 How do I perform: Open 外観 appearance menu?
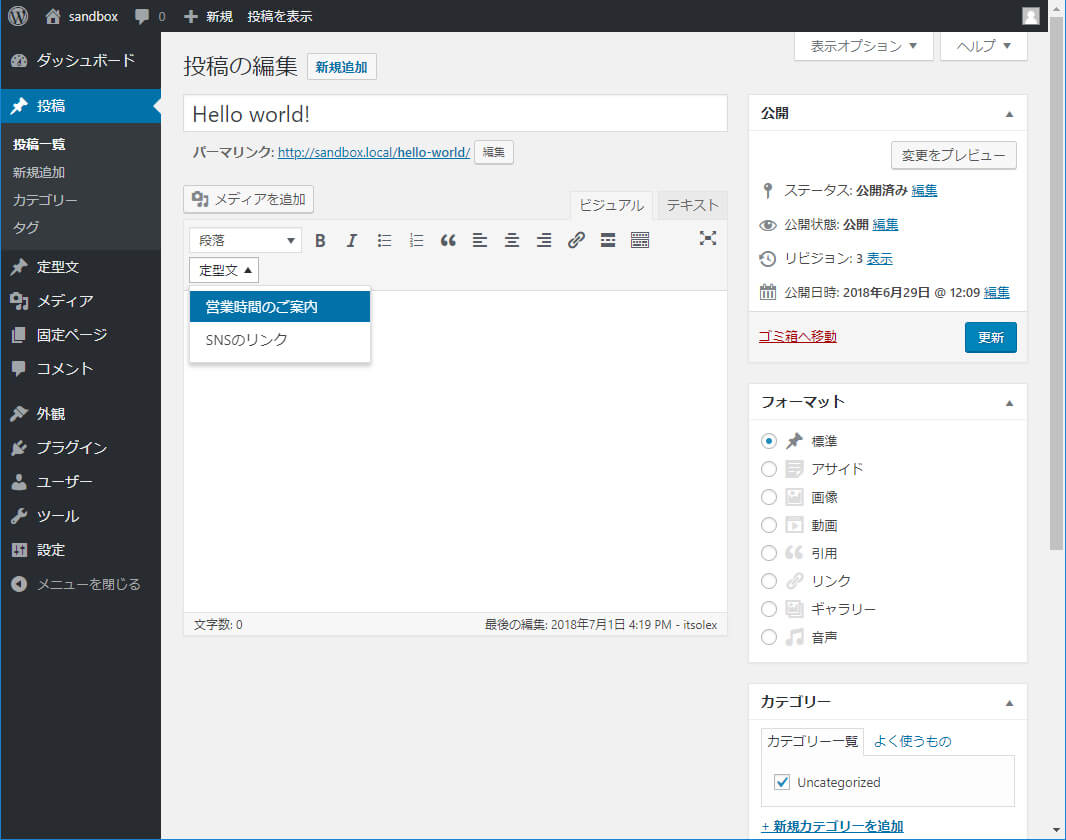pos(80,414)
